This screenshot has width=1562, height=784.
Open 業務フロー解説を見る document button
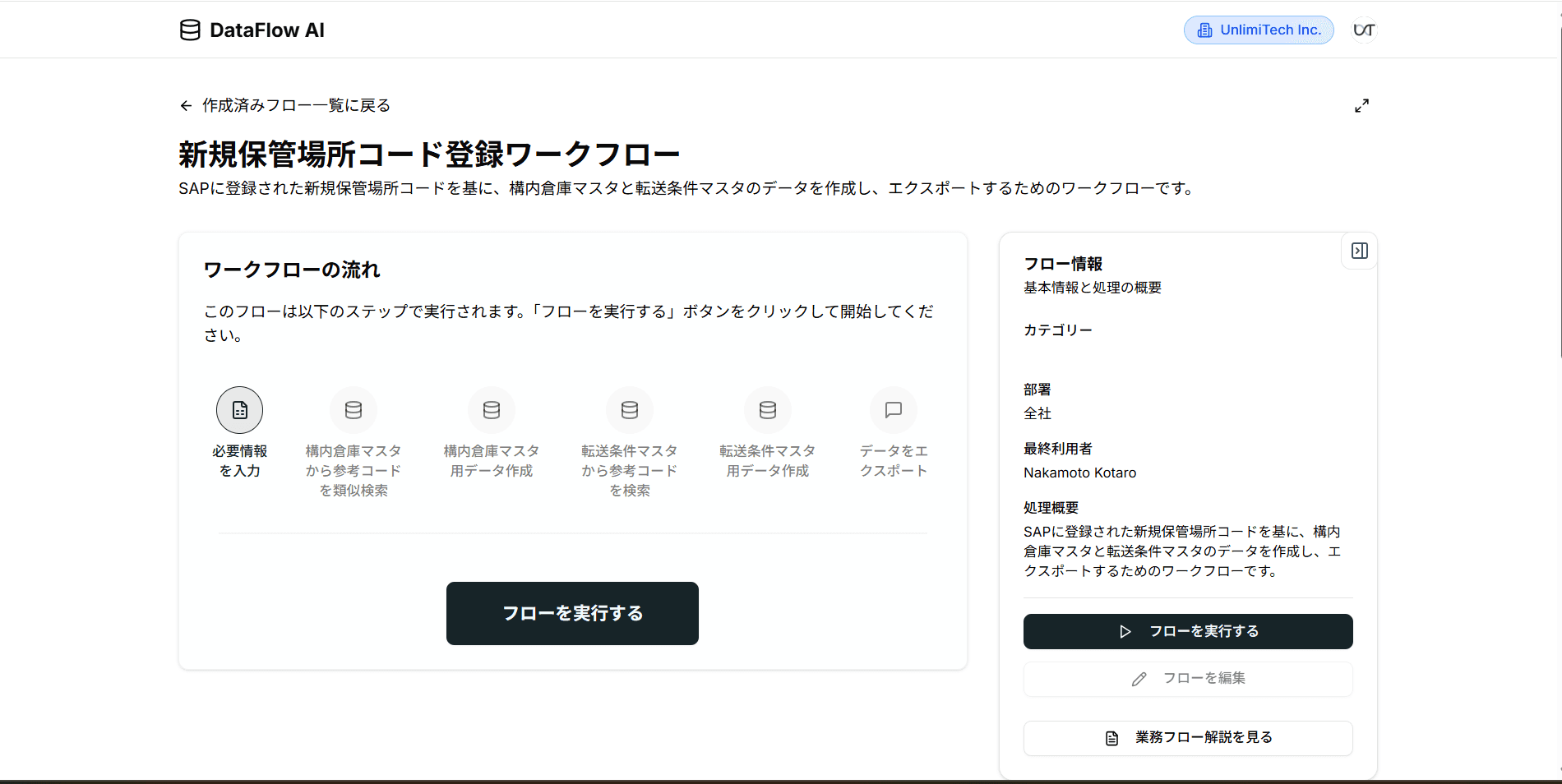(1188, 738)
